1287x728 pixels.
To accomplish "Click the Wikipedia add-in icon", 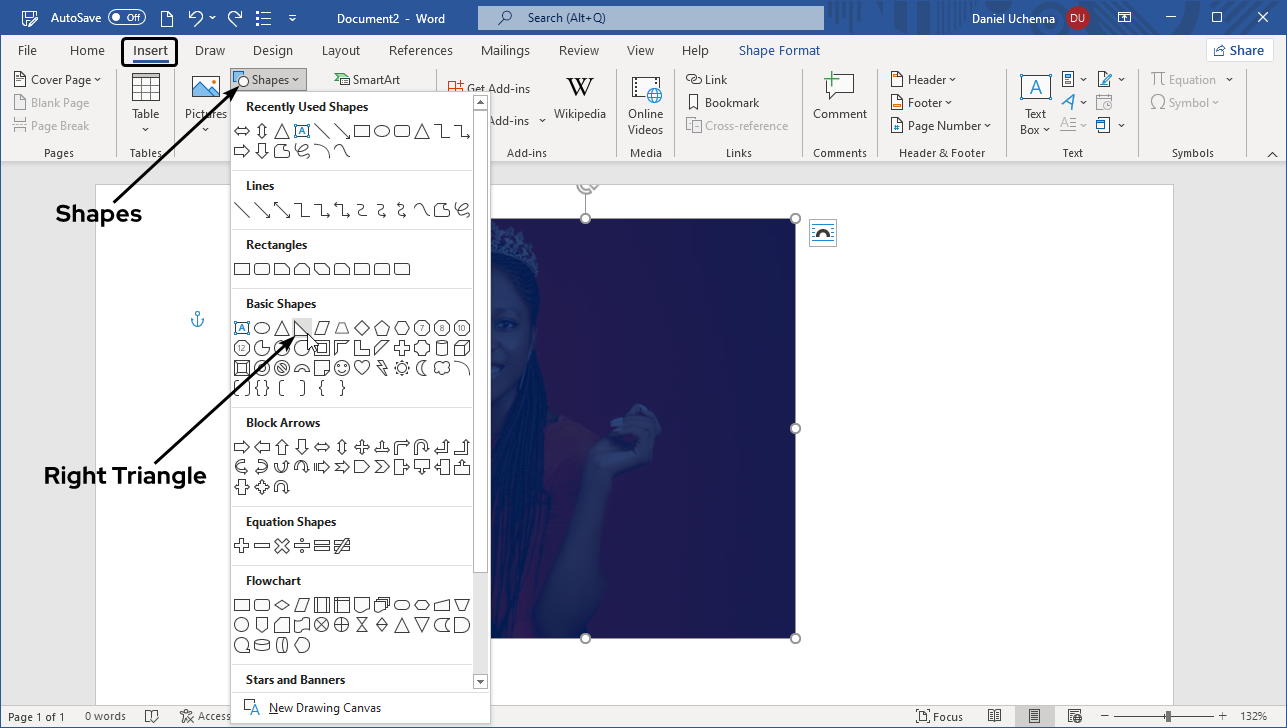I will [x=580, y=99].
